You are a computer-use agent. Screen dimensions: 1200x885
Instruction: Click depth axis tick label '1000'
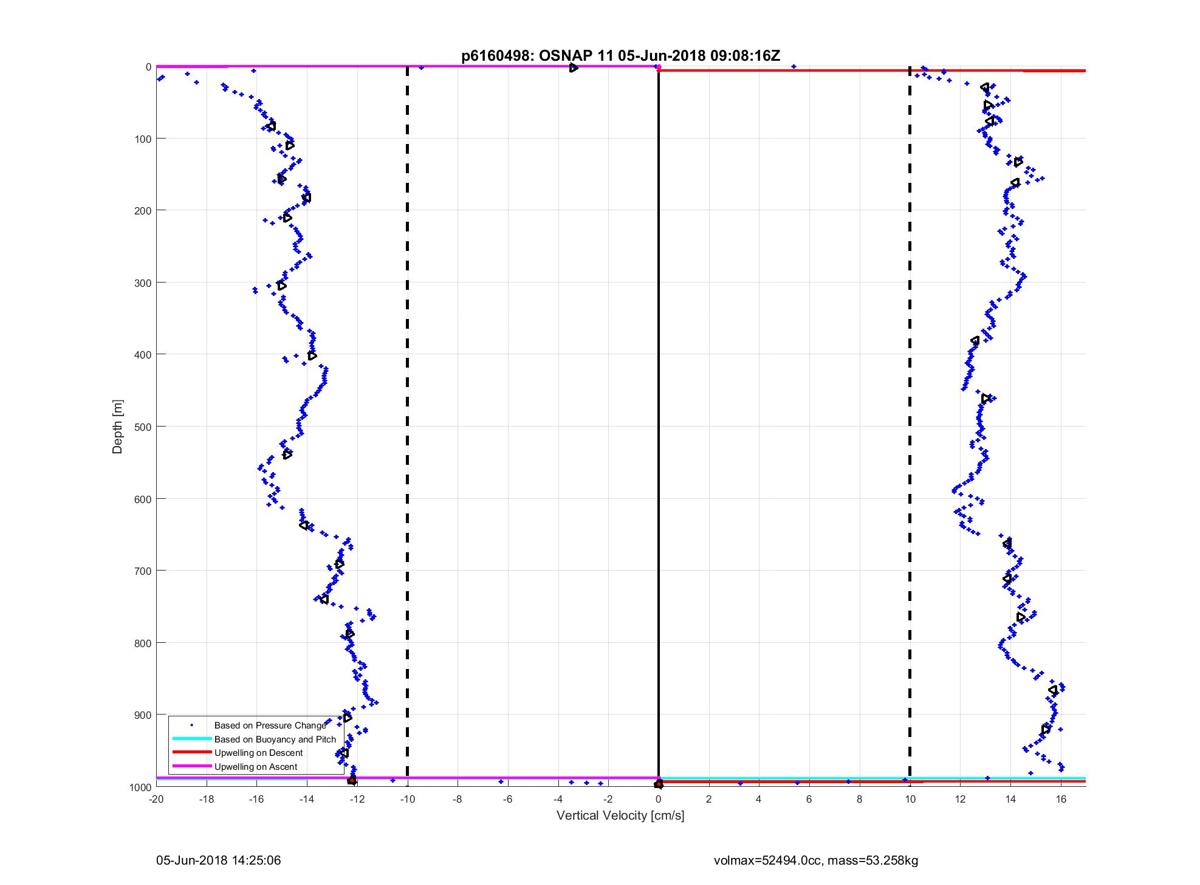click(x=139, y=787)
